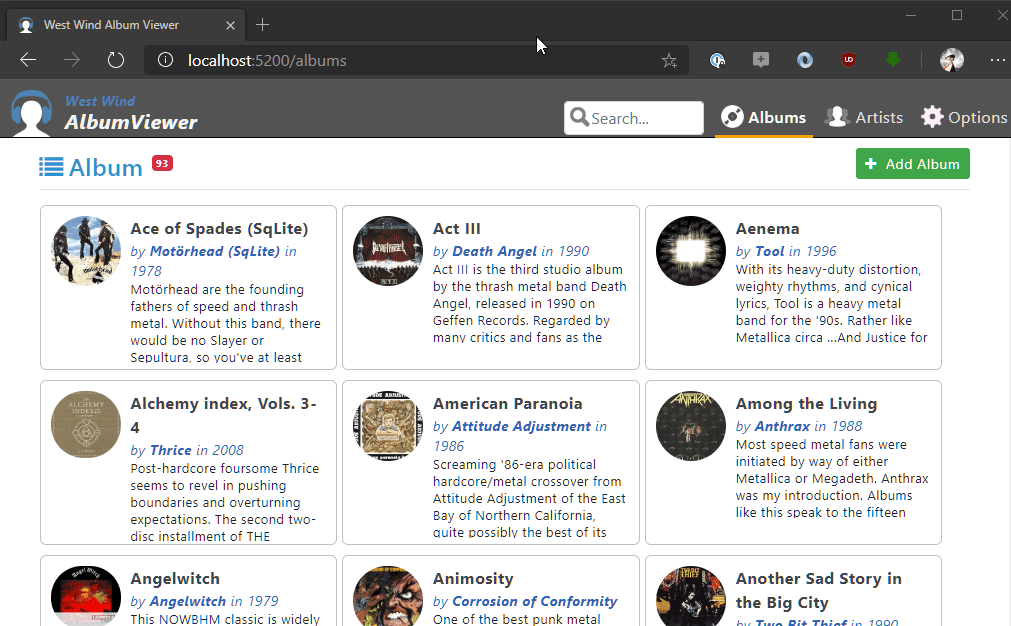Open the Attitude Adjustment artist link
This screenshot has height=626, width=1011.
click(521, 426)
